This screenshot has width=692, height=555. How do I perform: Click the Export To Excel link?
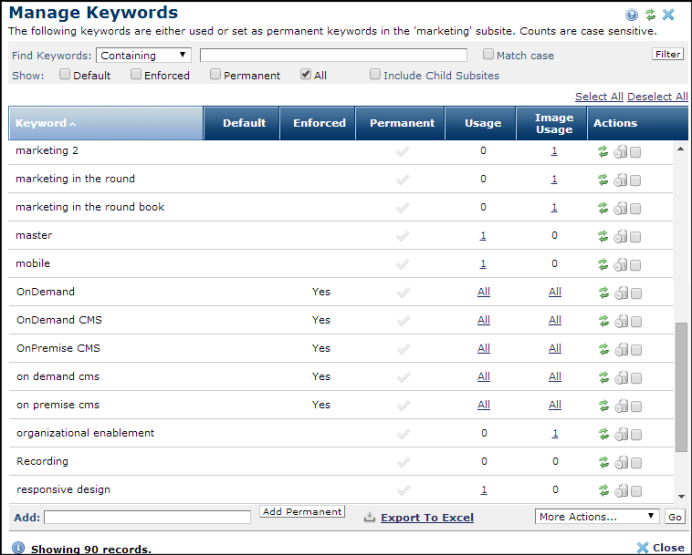tap(427, 518)
